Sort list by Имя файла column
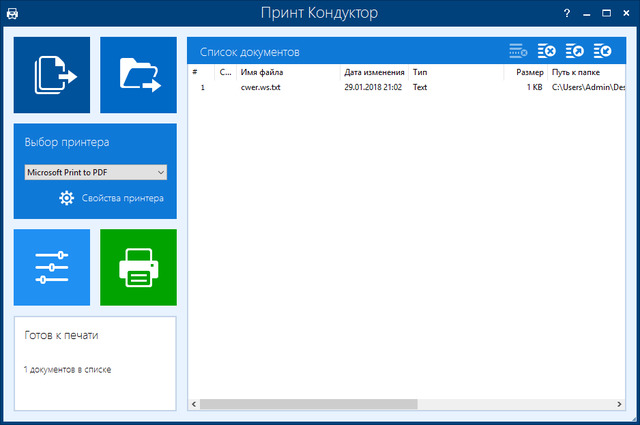Viewport: 640px width, 425px height. [262, 73]
